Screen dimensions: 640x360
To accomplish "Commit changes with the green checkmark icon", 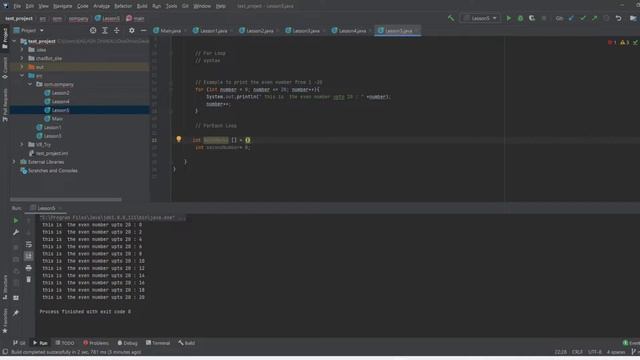I will 583,18.
